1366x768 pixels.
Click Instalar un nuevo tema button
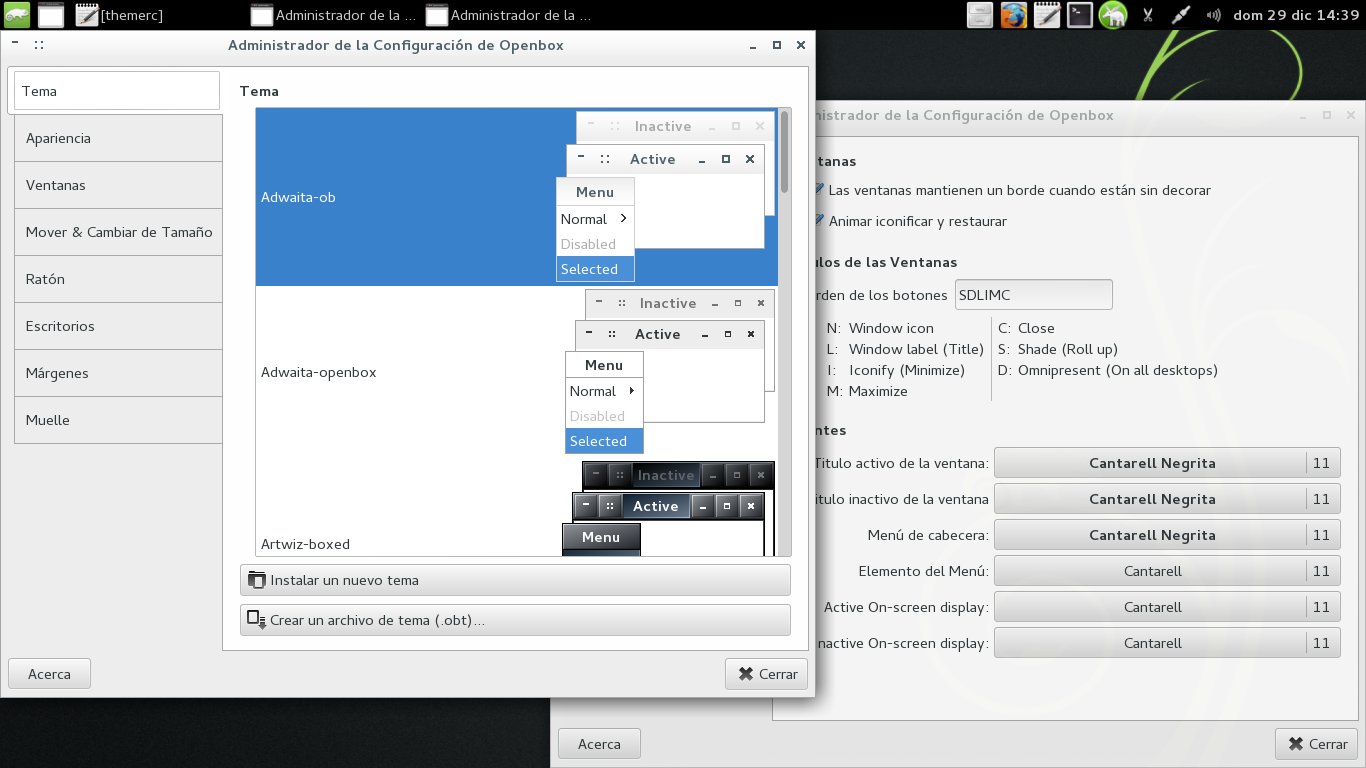(515, 580)
